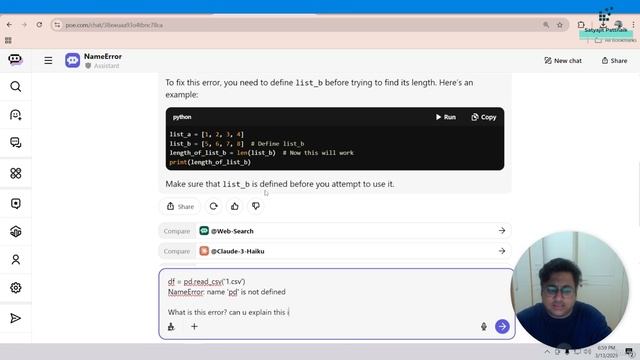The height and width of the screenshot is (360, 640).
Task: Open search in the left sidebar
Action: pos(16,87)
